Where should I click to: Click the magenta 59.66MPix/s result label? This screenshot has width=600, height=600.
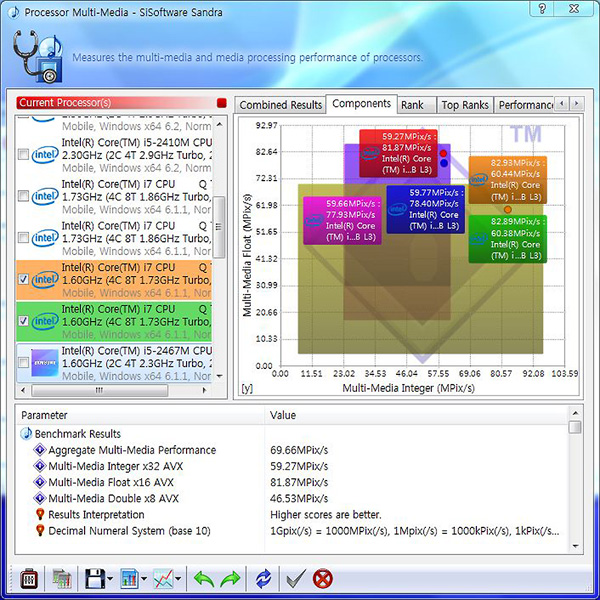pyautogui.click(x=342, y=220)
